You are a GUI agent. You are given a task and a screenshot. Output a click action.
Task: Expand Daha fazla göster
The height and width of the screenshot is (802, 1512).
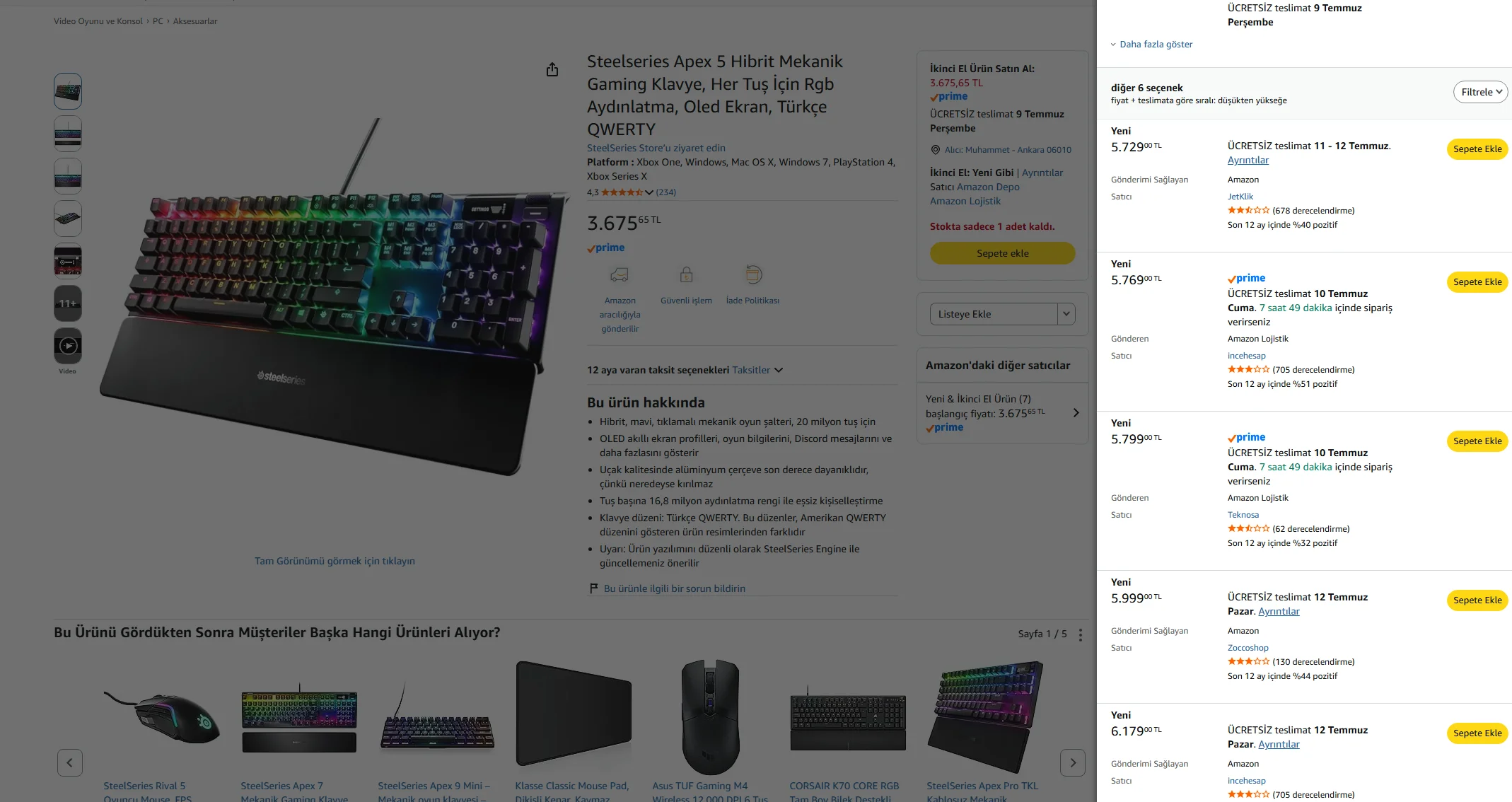(1151, 44)
